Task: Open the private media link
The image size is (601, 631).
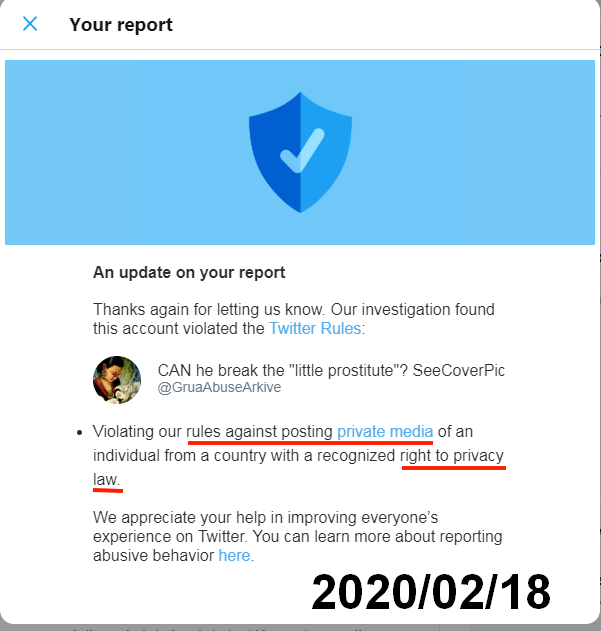Action: click(385, 432)
